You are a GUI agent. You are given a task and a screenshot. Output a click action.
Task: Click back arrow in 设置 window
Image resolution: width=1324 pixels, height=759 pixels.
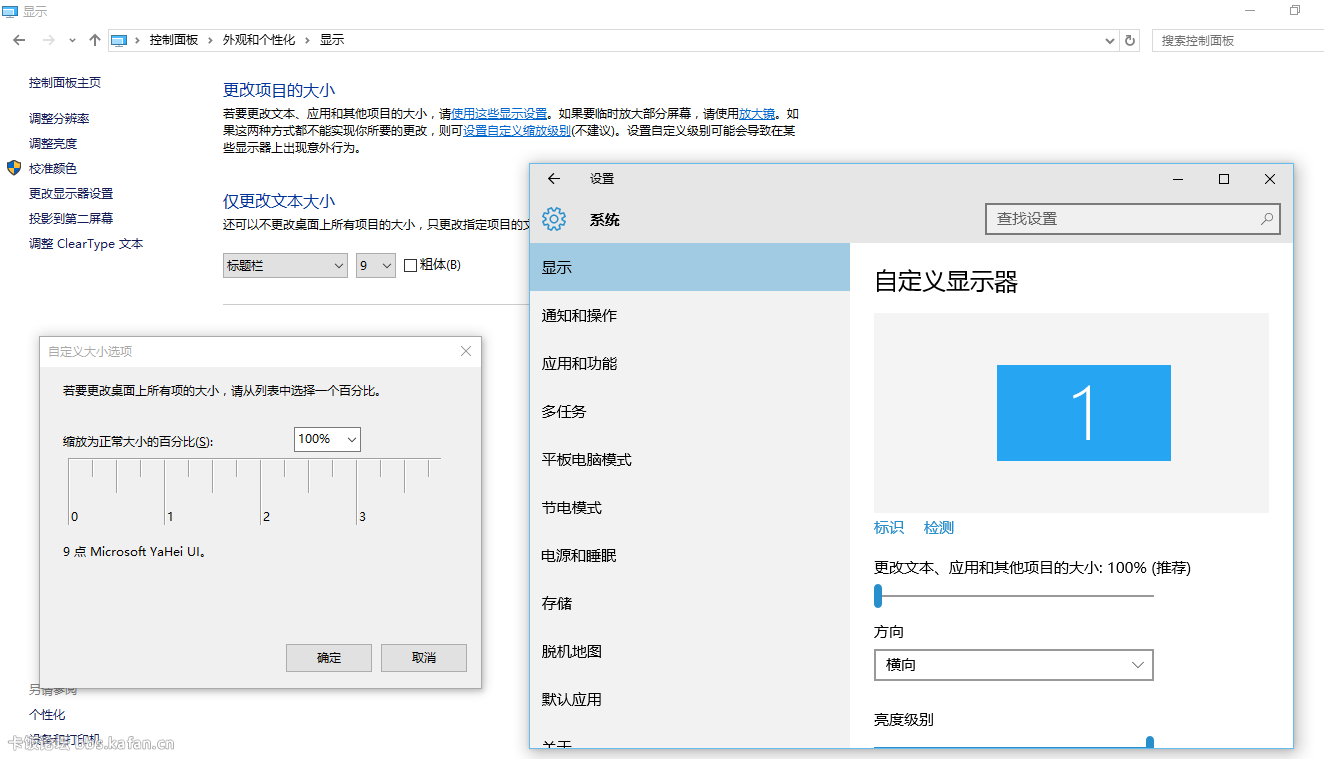click(554, 179)
